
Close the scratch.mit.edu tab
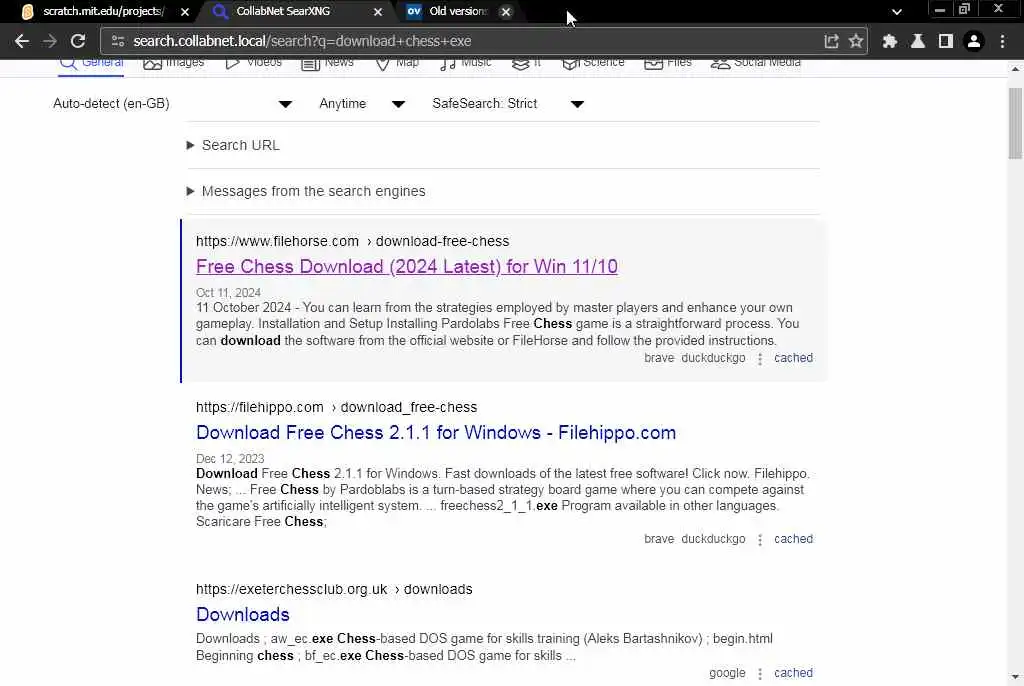pyautogui.click(x=185, y=12)
